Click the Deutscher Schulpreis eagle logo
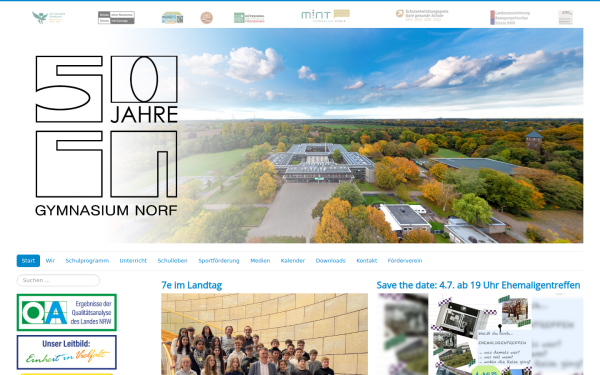600x375 pixels. (49, 18)
